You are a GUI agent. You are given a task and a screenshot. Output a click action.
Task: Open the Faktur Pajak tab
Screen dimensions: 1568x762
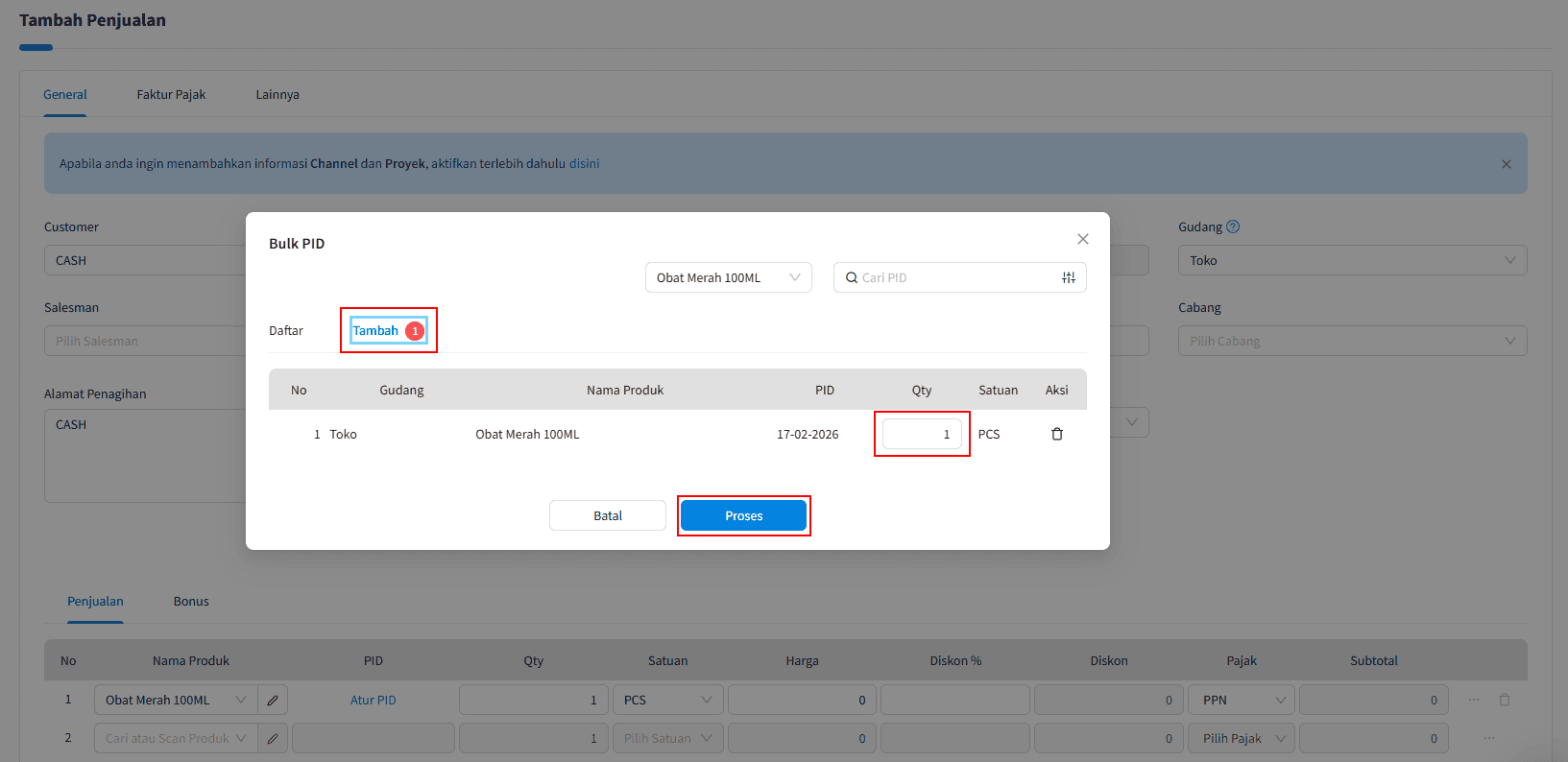[171, 94]
